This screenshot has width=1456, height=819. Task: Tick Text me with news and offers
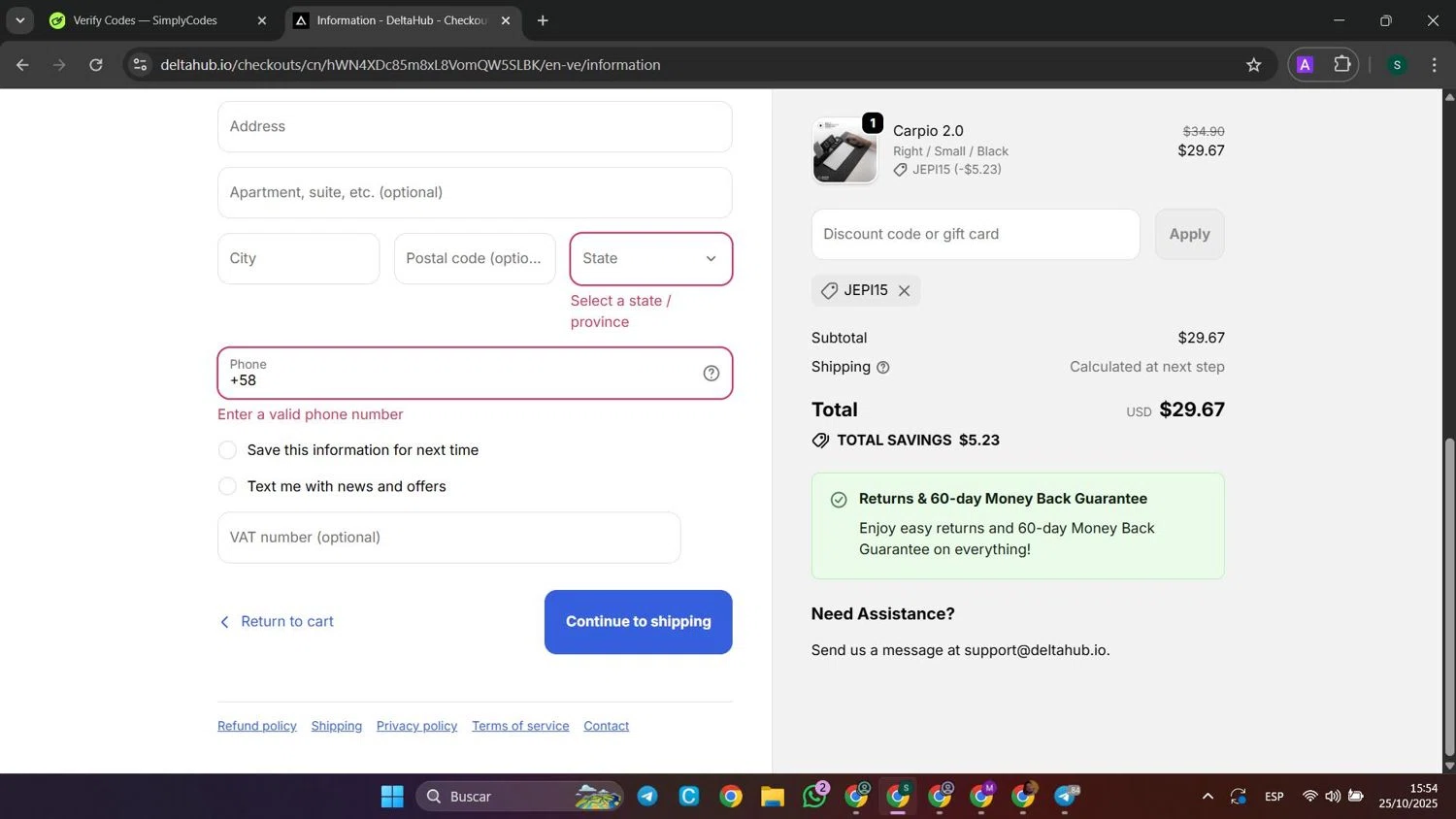pyautogui.click(x=227, y=486)
